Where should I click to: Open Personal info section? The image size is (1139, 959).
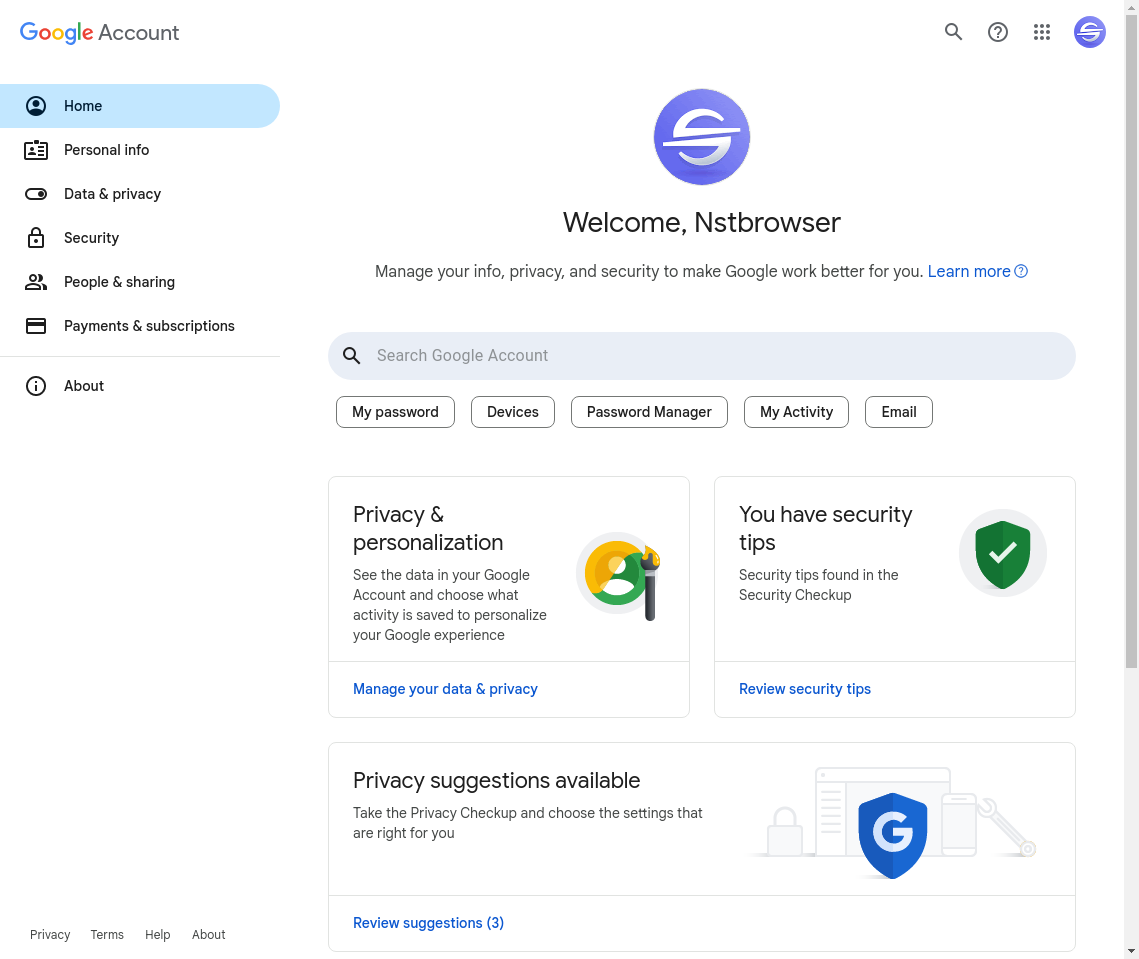[139, 150]
